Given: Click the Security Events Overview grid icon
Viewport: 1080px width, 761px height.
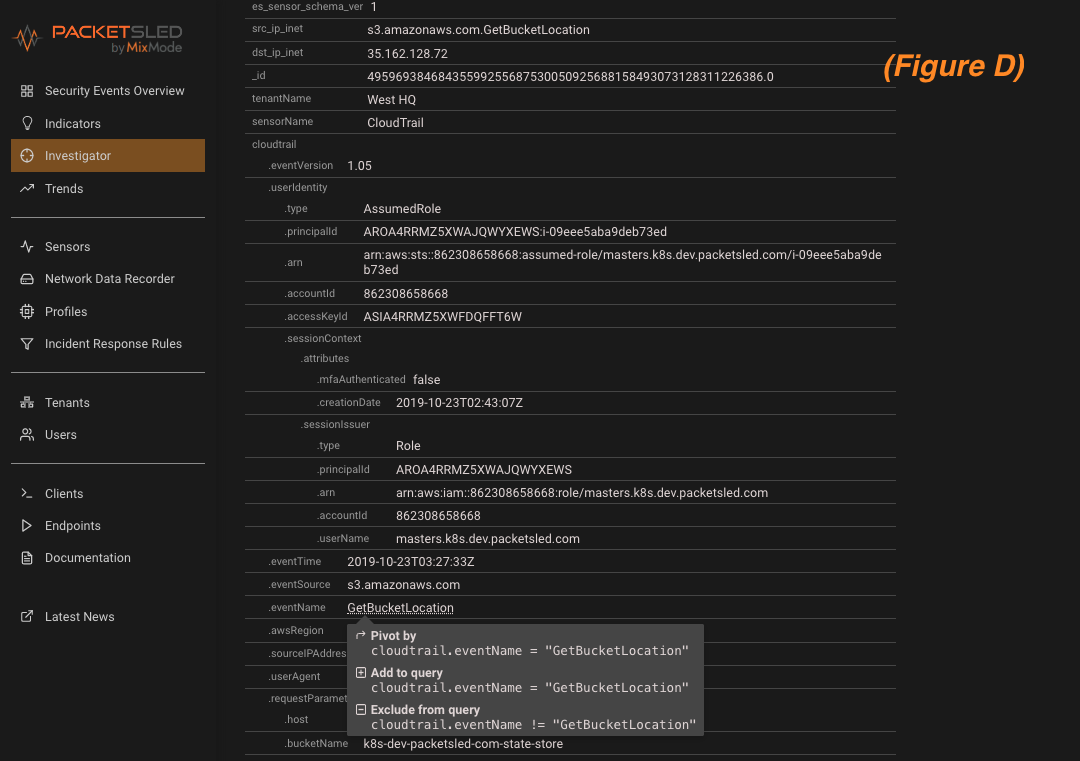Looking at the screenshot, I should coord(27,91).
